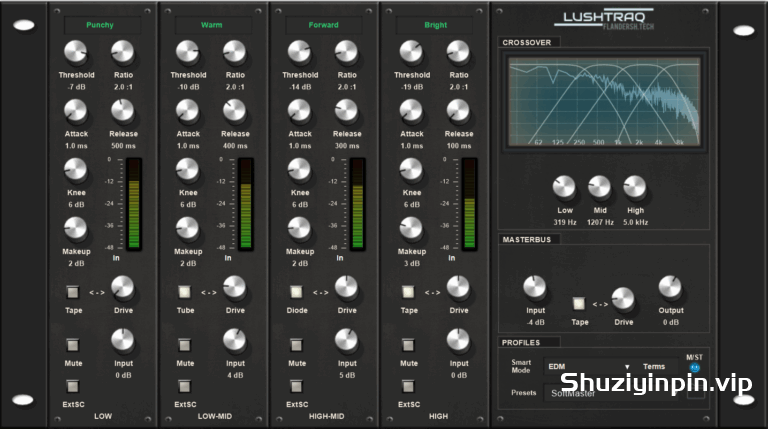Open the Warm character selector
This screenshot has width=768, height=429.
(213, 25)
